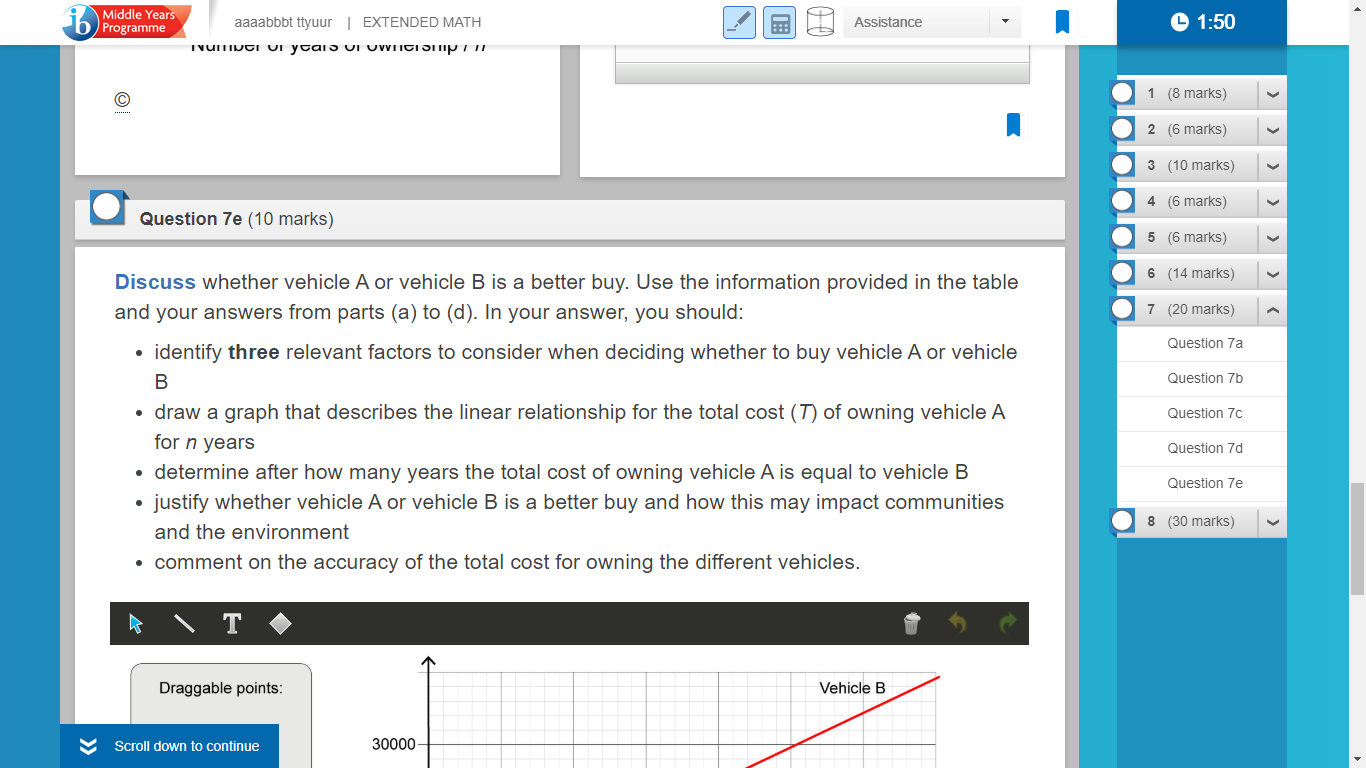Open the calculator tool
This screenshot has width=1366, height=768.
click(x=779, y=22)
